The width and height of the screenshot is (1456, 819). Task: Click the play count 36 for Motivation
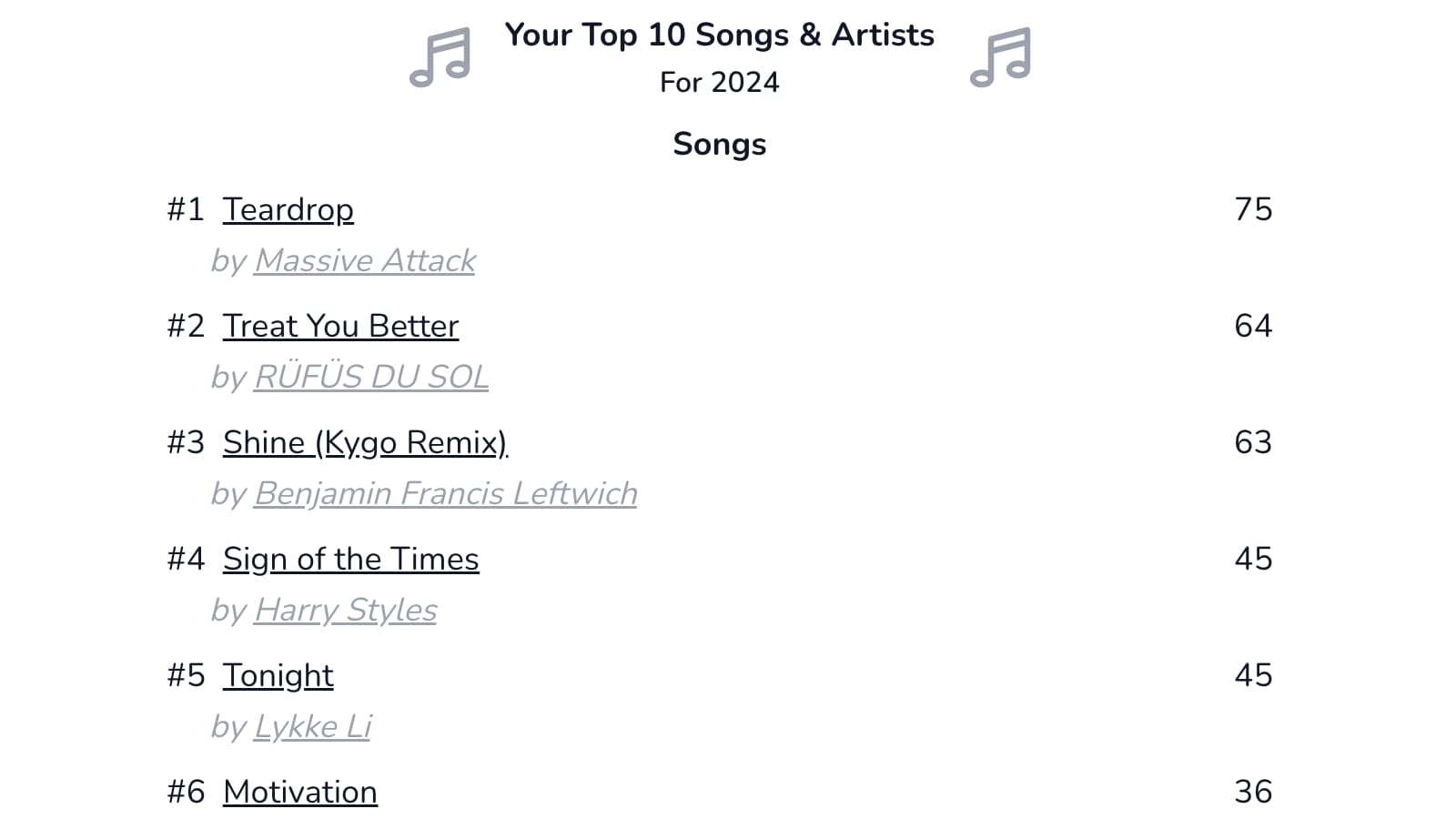pos(1252,792)
